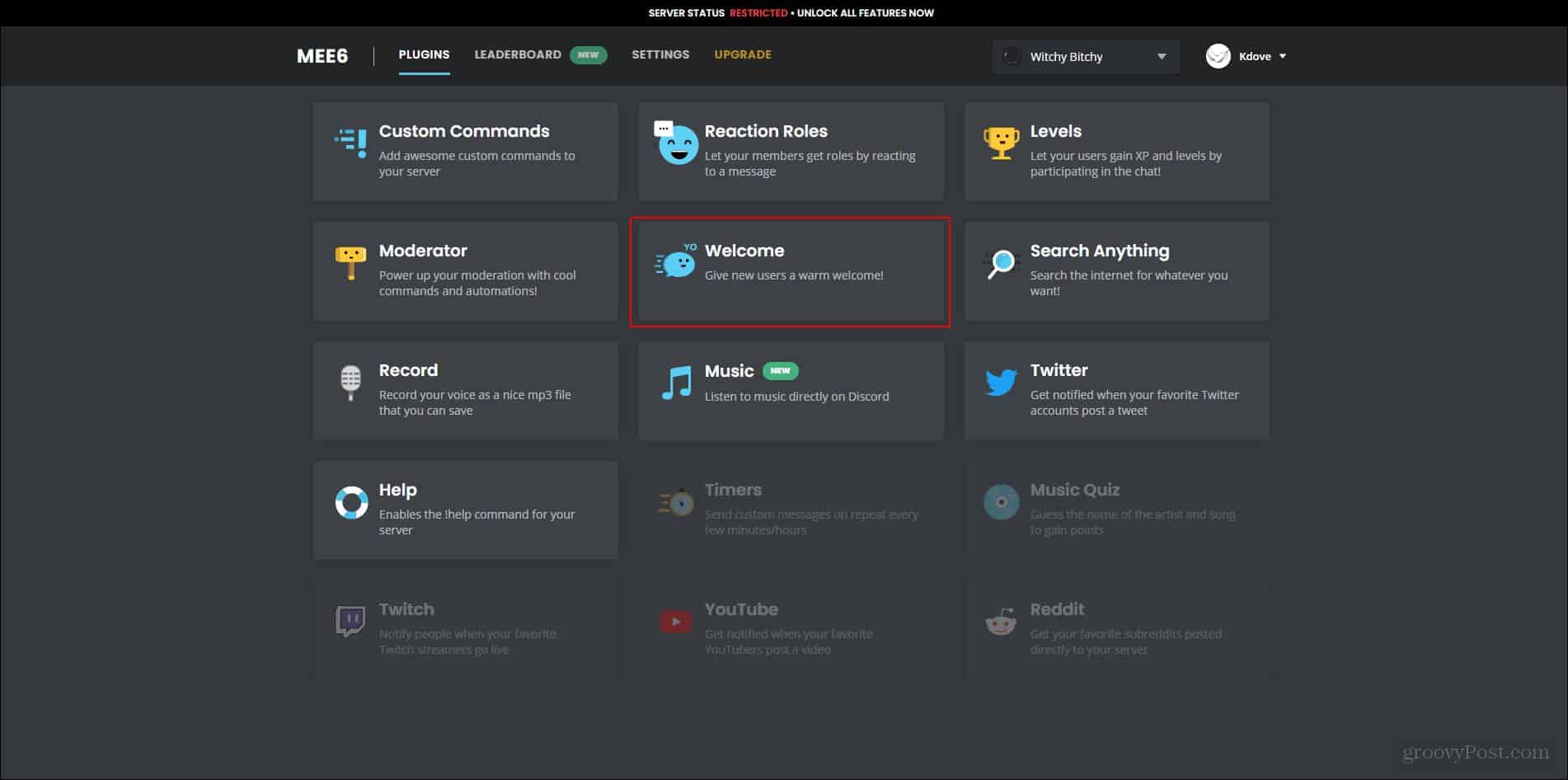Click the Record microphone icon
Image resolution: width=1568 pixels, height=780 pixels.
pyautogui.click(x=350, y=383)
